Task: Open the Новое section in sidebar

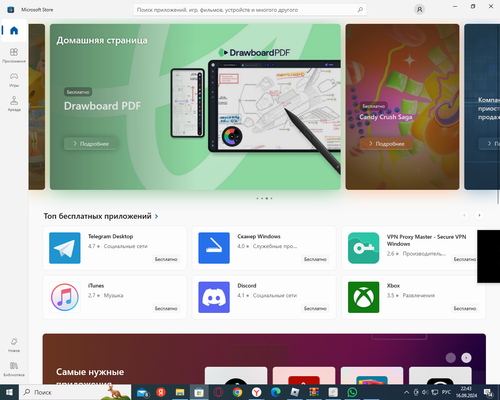Action: click(x=14, y=345)
